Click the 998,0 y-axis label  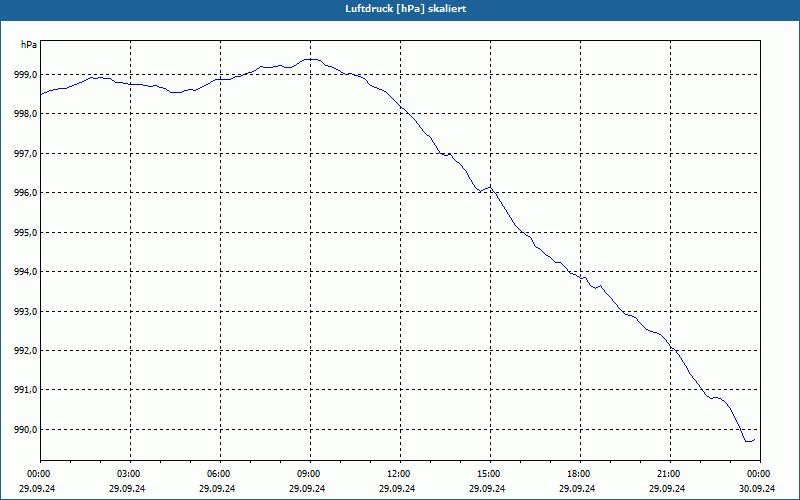point(26,114)
